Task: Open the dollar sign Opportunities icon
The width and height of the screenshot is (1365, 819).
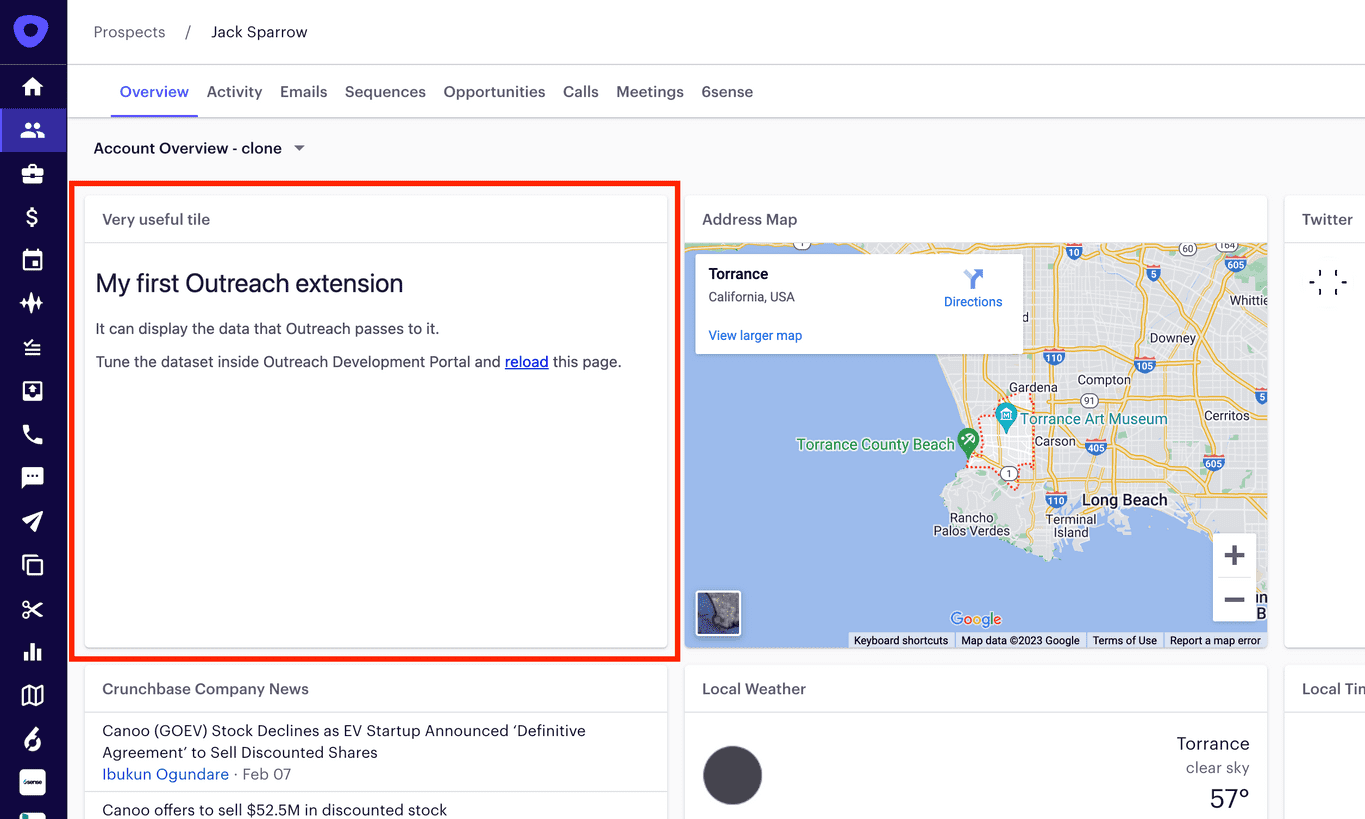Action: point(33,217)
